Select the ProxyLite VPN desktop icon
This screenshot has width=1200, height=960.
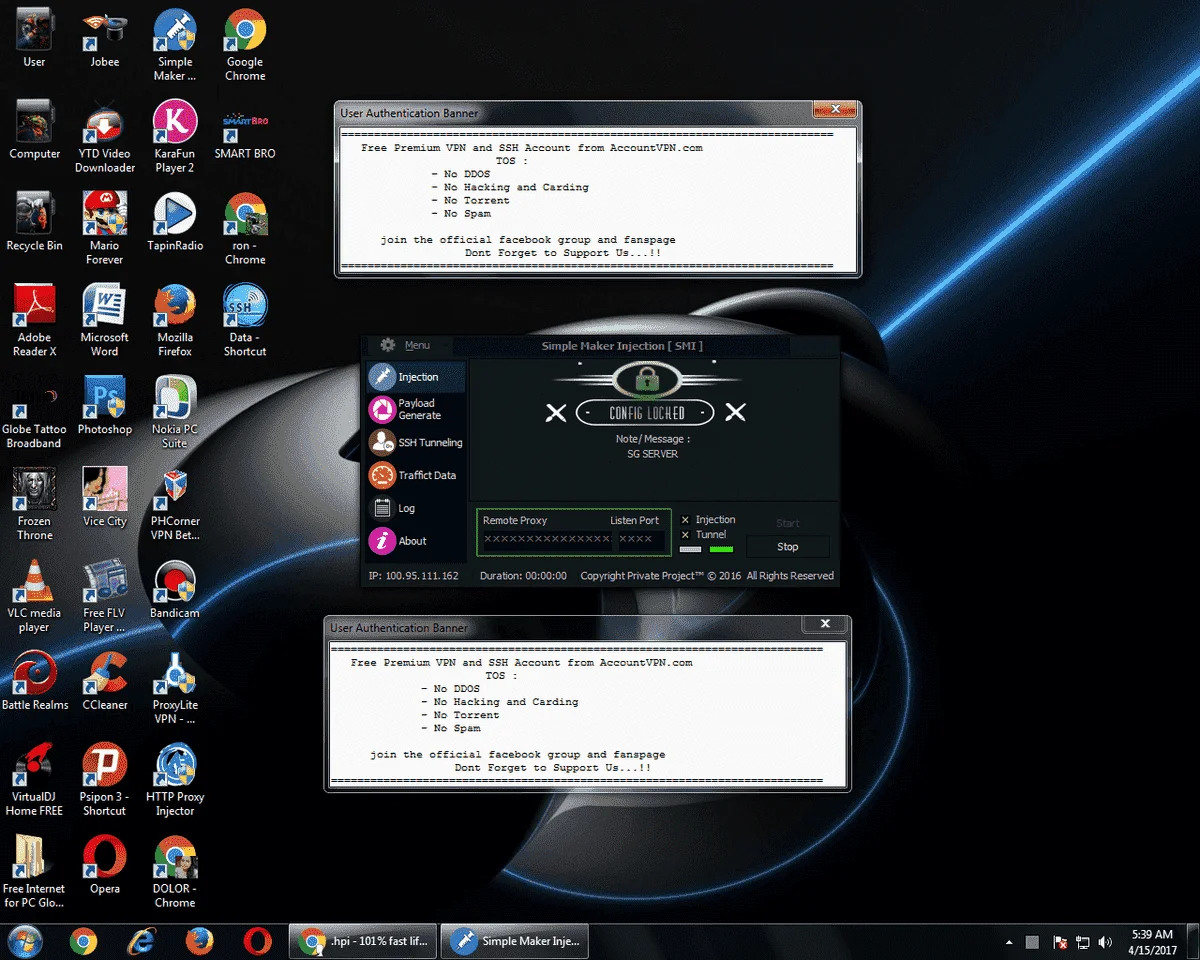[x=175, y=689]
